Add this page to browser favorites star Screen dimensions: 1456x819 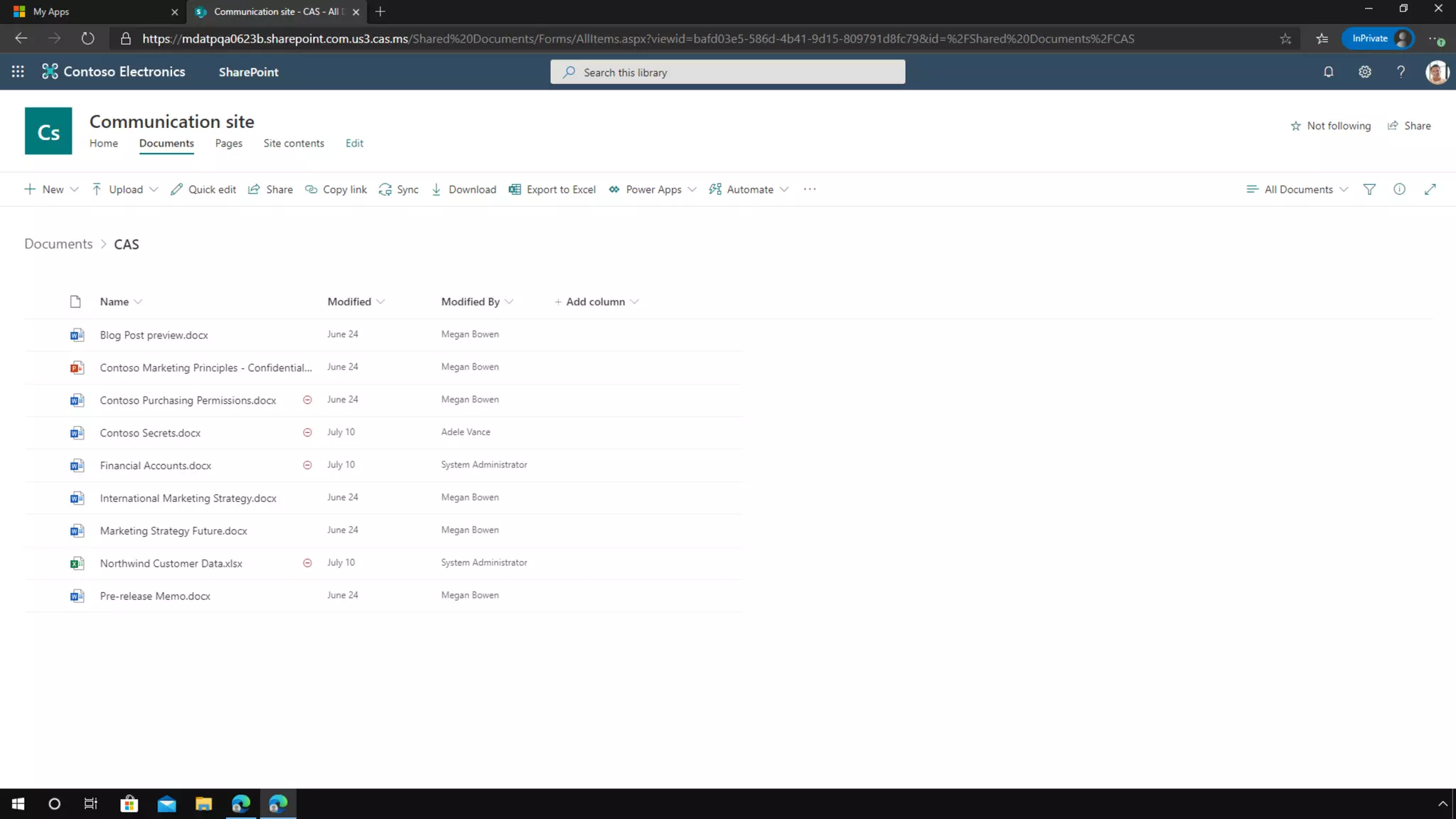pos(1285,38)
